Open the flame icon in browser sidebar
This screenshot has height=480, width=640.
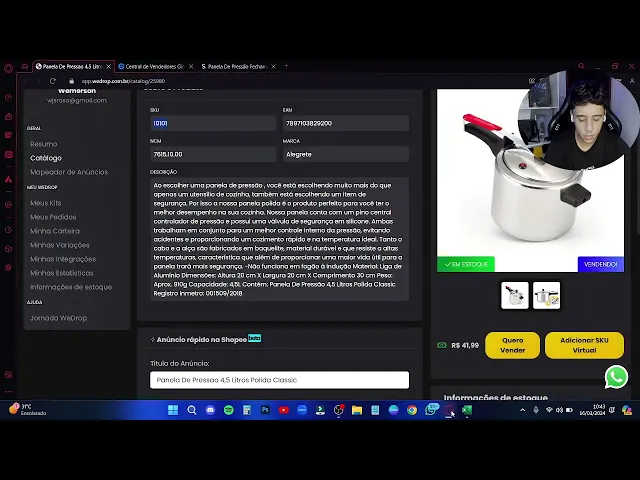click(x=8, y=179)
